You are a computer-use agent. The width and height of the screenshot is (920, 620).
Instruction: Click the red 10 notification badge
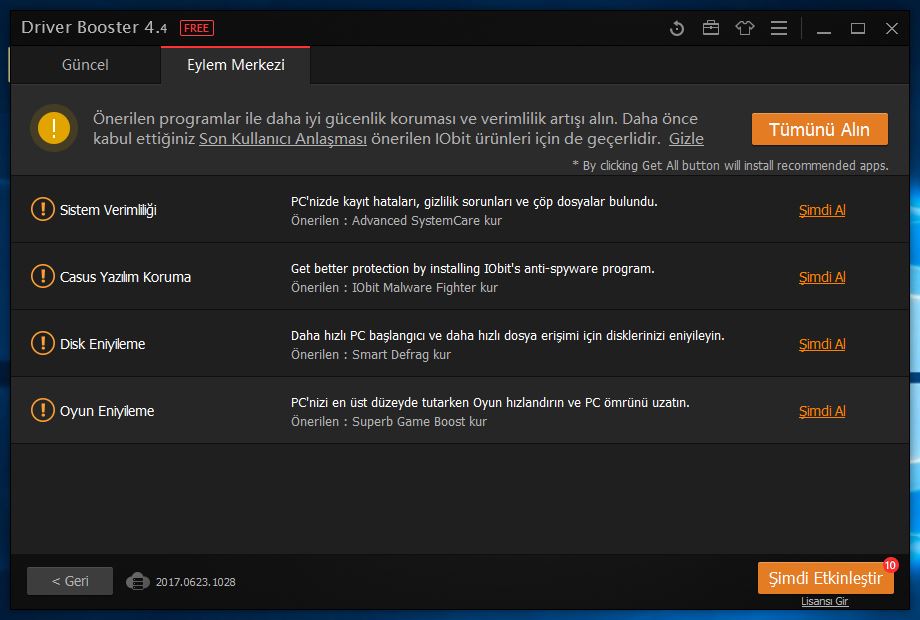(x=890, y=565)
